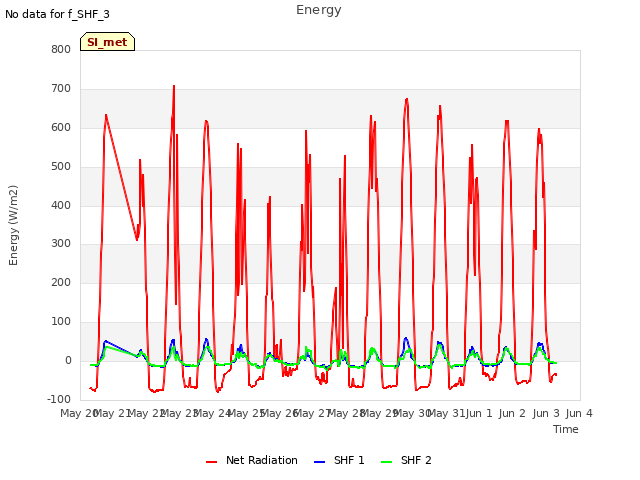The width and height of the screenshot is (640, 480).
Task: Click the blue SHF 1 legend swatch
Action: 319,462
